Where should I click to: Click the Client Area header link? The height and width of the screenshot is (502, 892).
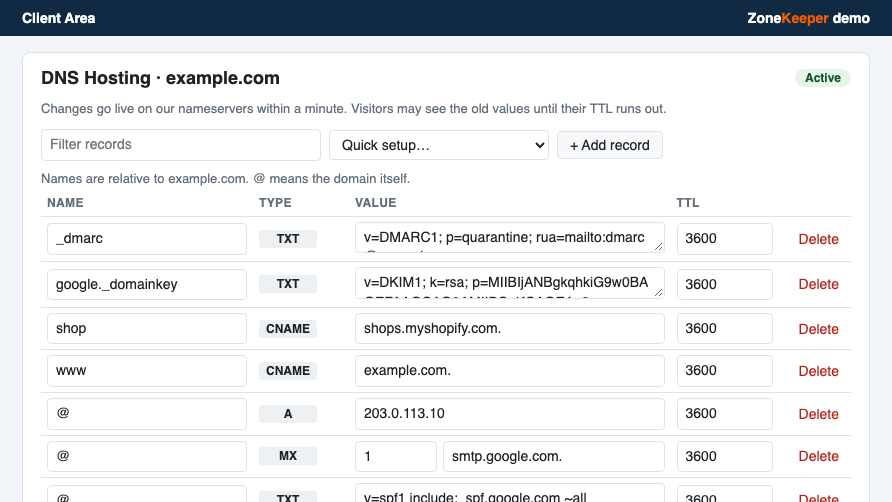click(x=59, y=18)
